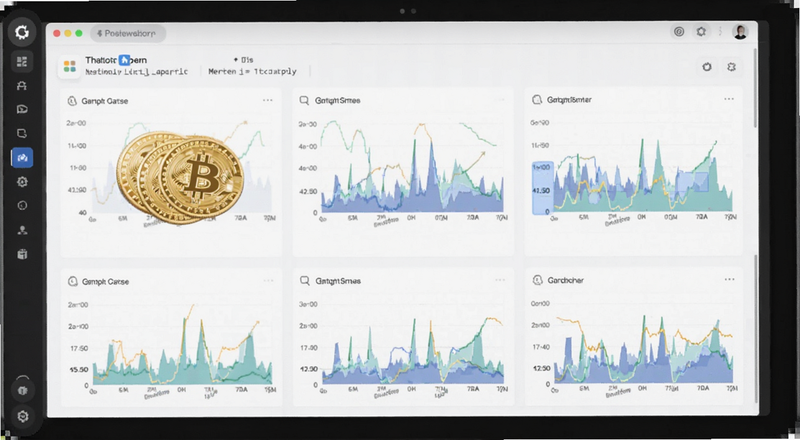Viewport: 800px width, 440px height.
Task: Click the magnifier icon on lower GatgrtSrnes card
Action: [x=305, y=280]
